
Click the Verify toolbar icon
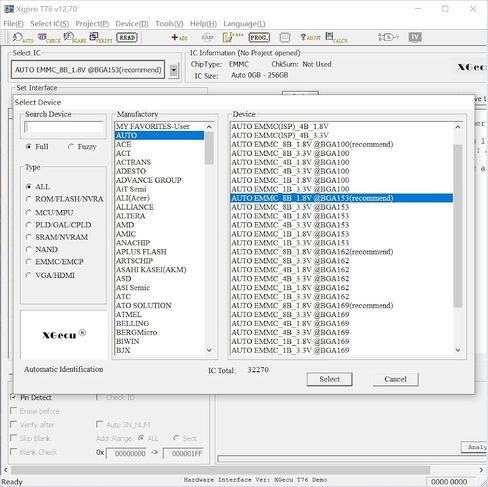(101, 38)
